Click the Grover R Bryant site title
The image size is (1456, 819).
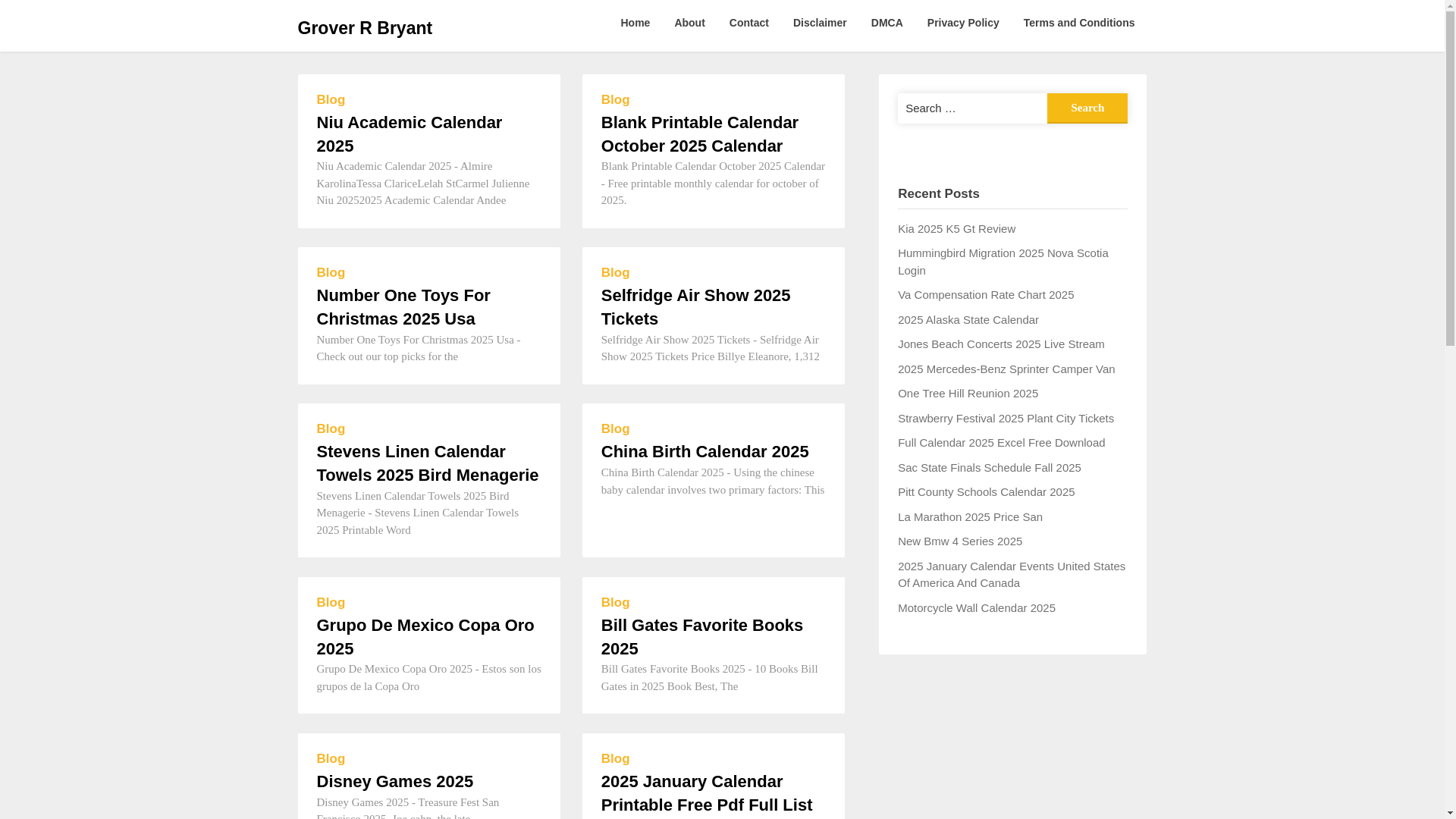tap(365, 28)
